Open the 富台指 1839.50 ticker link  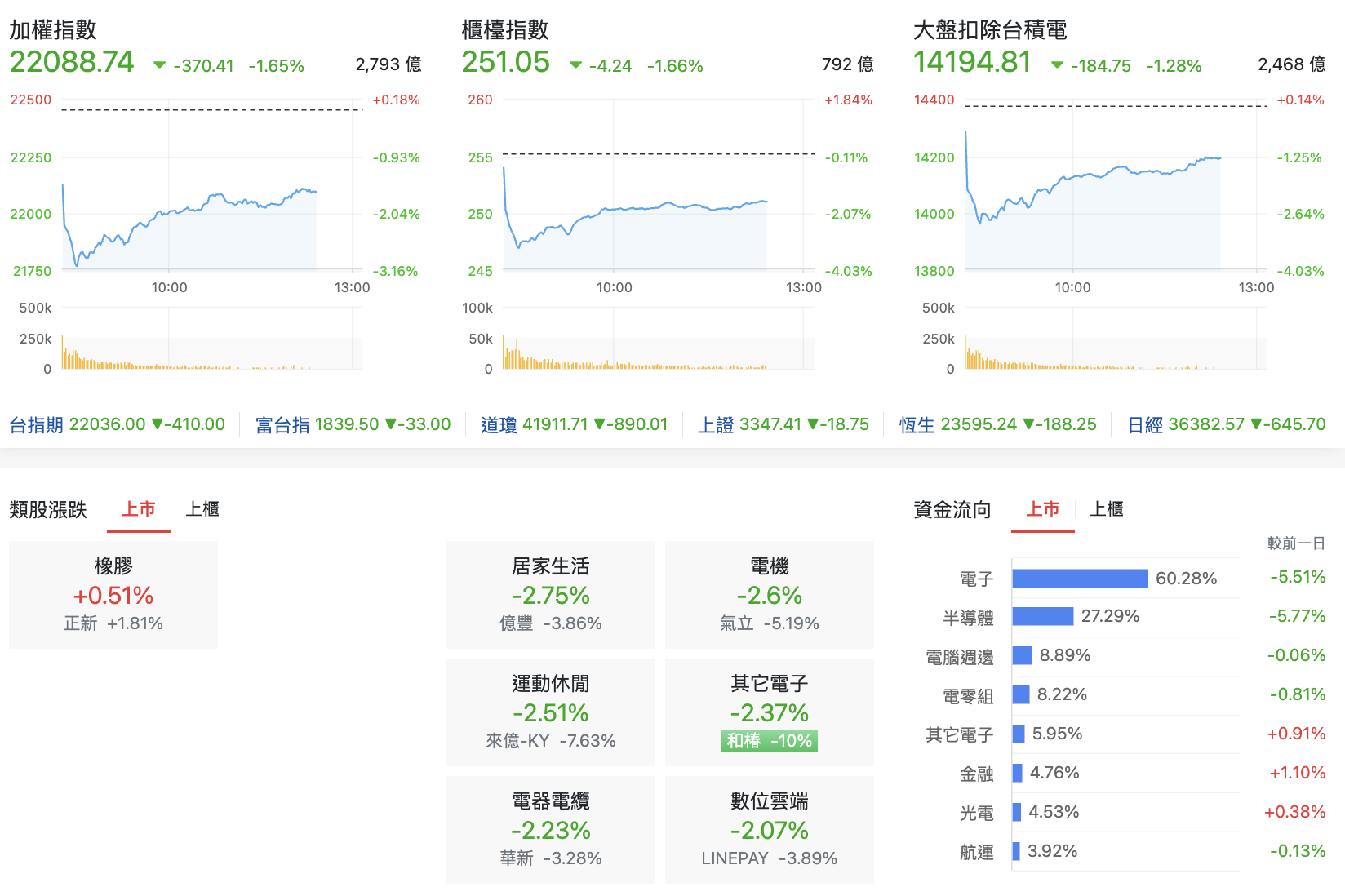(353, 424)
